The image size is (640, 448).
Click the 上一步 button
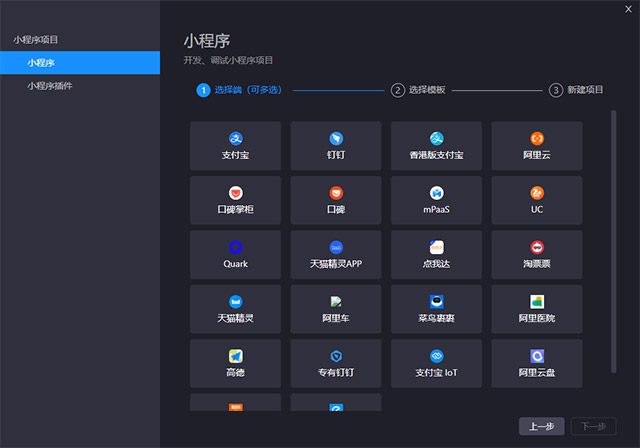point(542,426)
